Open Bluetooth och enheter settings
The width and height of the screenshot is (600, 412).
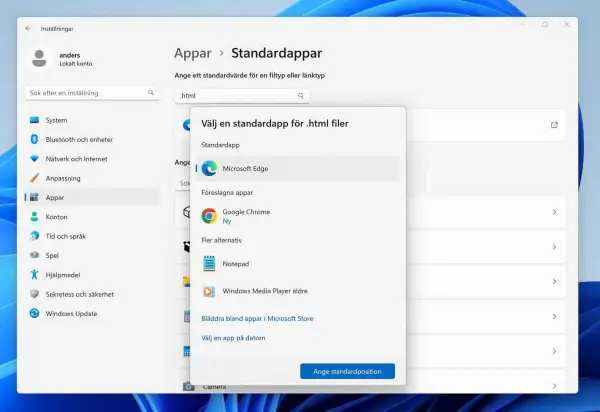pos(92,140)
